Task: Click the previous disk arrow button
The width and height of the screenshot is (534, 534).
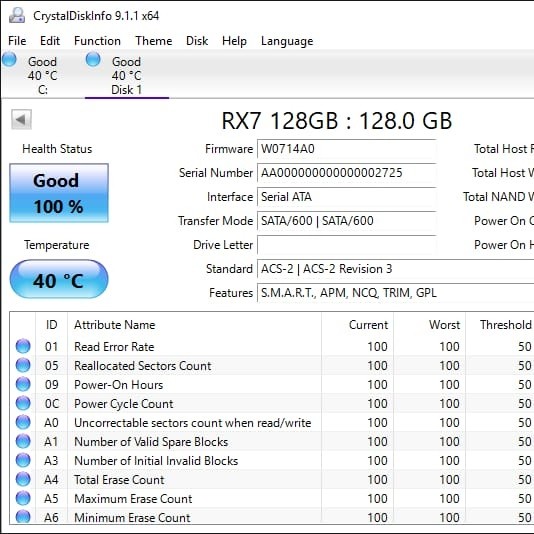Action: coord(21,120)
